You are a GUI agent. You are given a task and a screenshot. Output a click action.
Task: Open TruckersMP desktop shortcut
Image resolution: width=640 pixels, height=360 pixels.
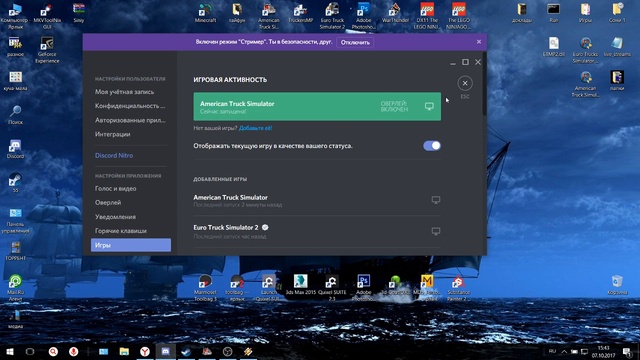point(300,13)
